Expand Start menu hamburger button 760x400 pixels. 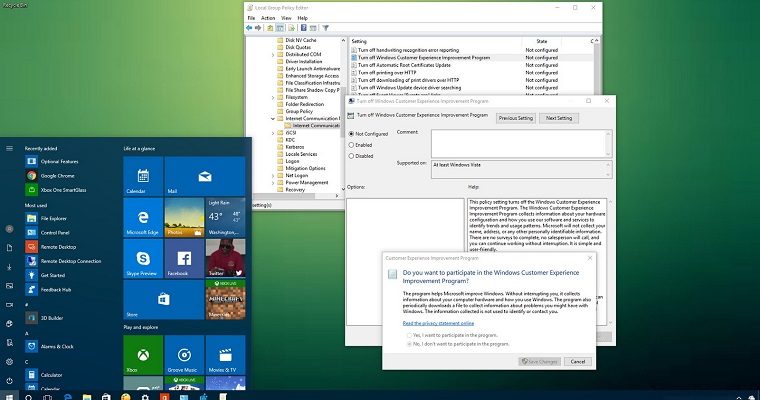point(9,148)
